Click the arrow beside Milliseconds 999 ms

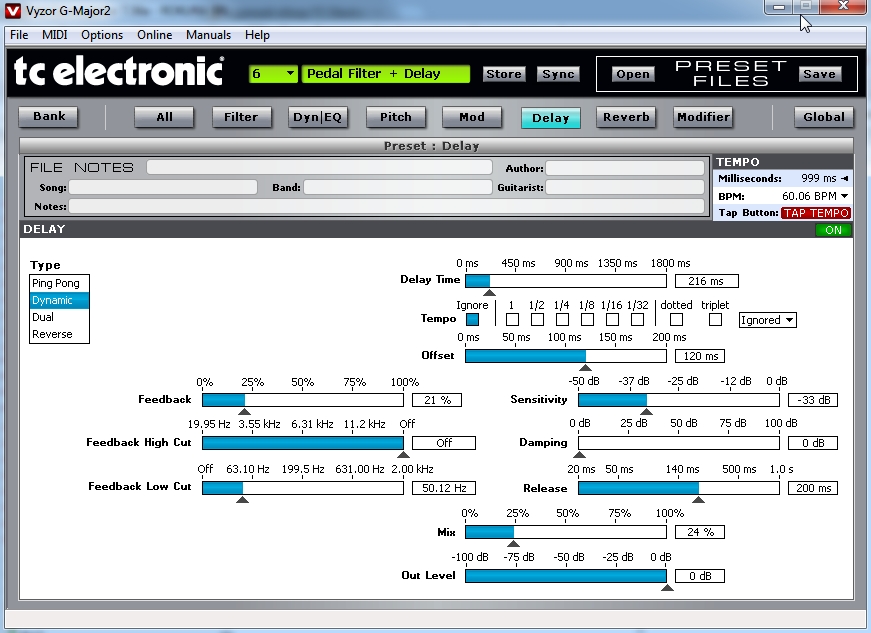click(x=845, y=178)
